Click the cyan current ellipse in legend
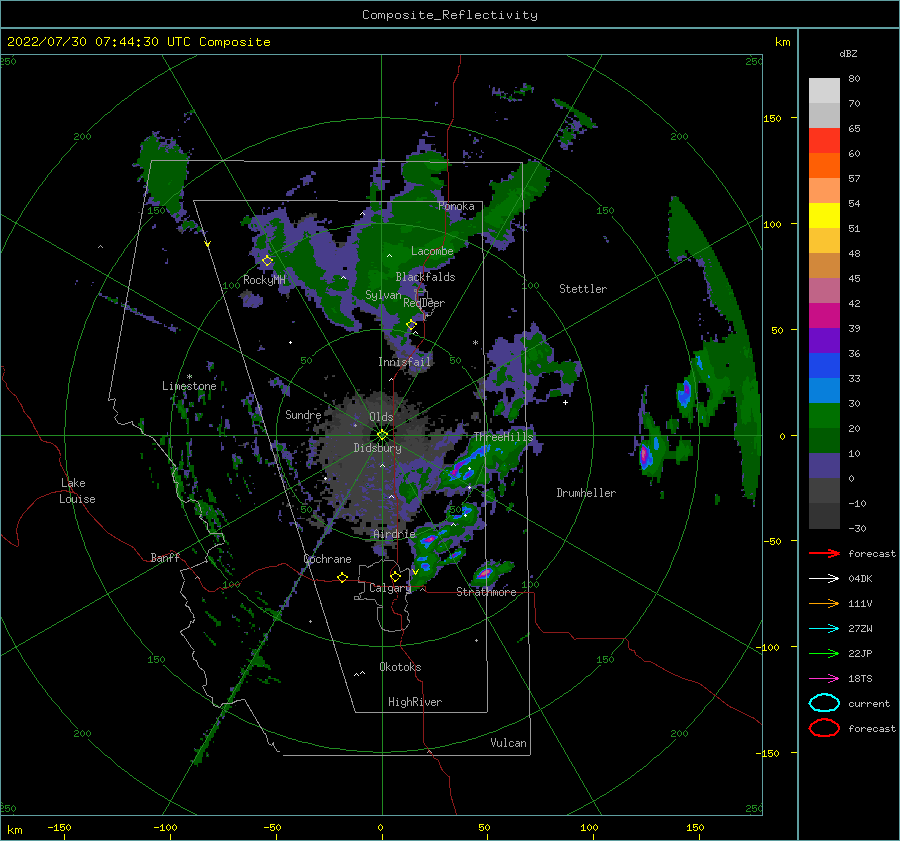The width and height of the screenshot is (900, 841). click(825, 703)
